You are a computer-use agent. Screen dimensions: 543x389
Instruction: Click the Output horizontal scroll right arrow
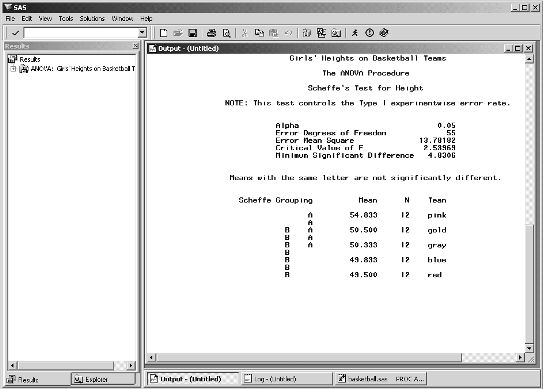pyautogui.click(x=520, y=357)
